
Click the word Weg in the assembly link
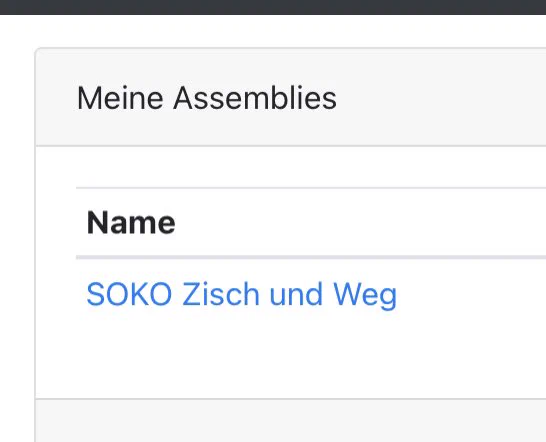(x=365, y=295)
